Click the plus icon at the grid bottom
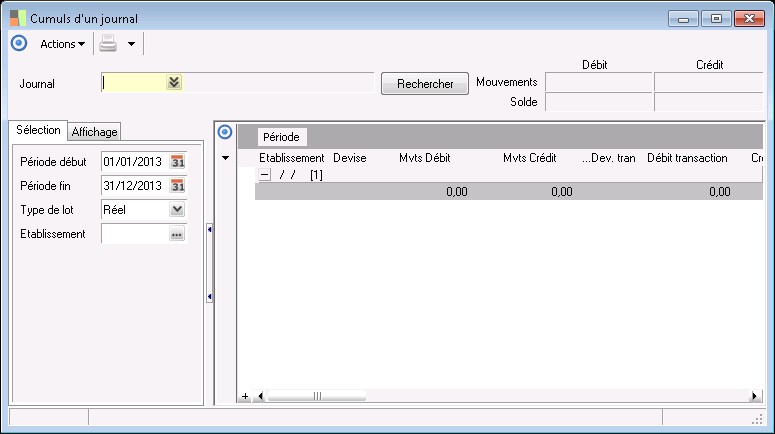The image size is (775, 434). (x=245, y=396)
